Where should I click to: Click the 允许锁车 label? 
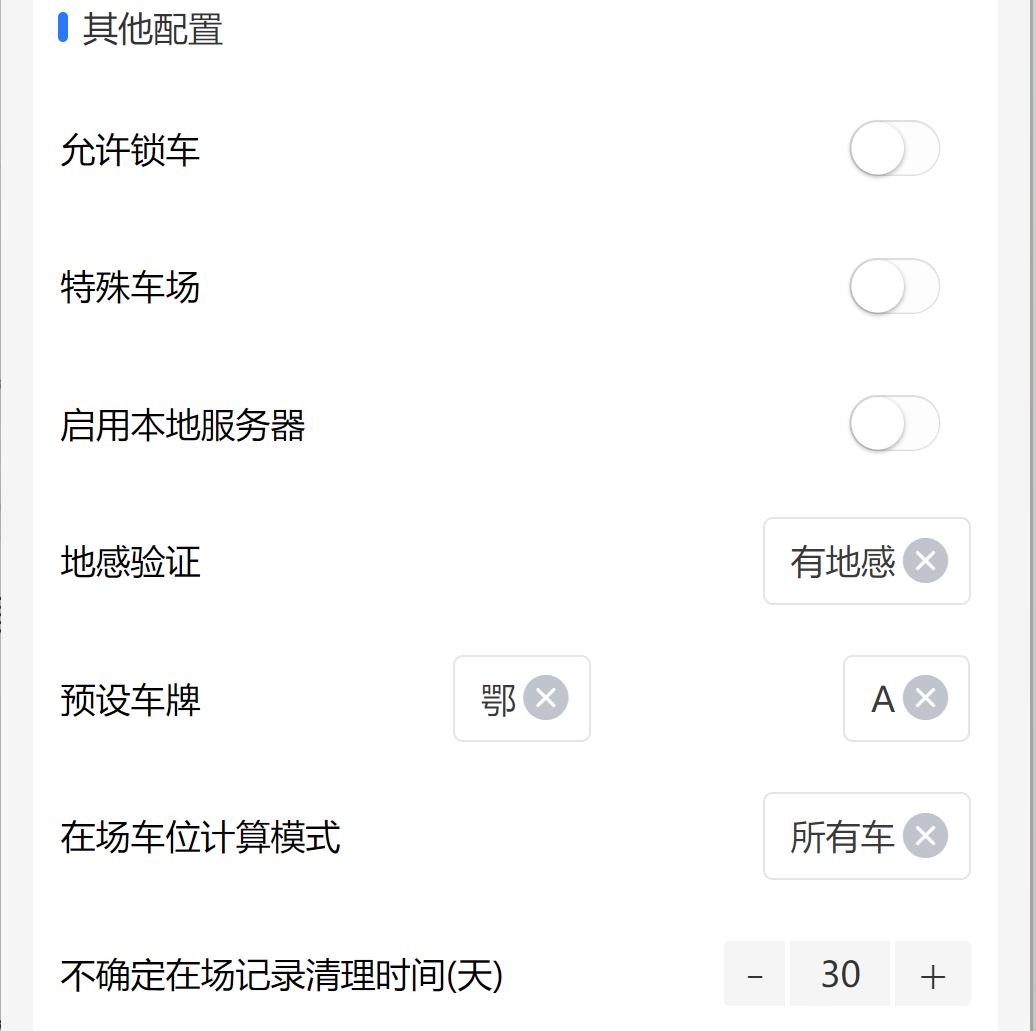click(130, 149)
